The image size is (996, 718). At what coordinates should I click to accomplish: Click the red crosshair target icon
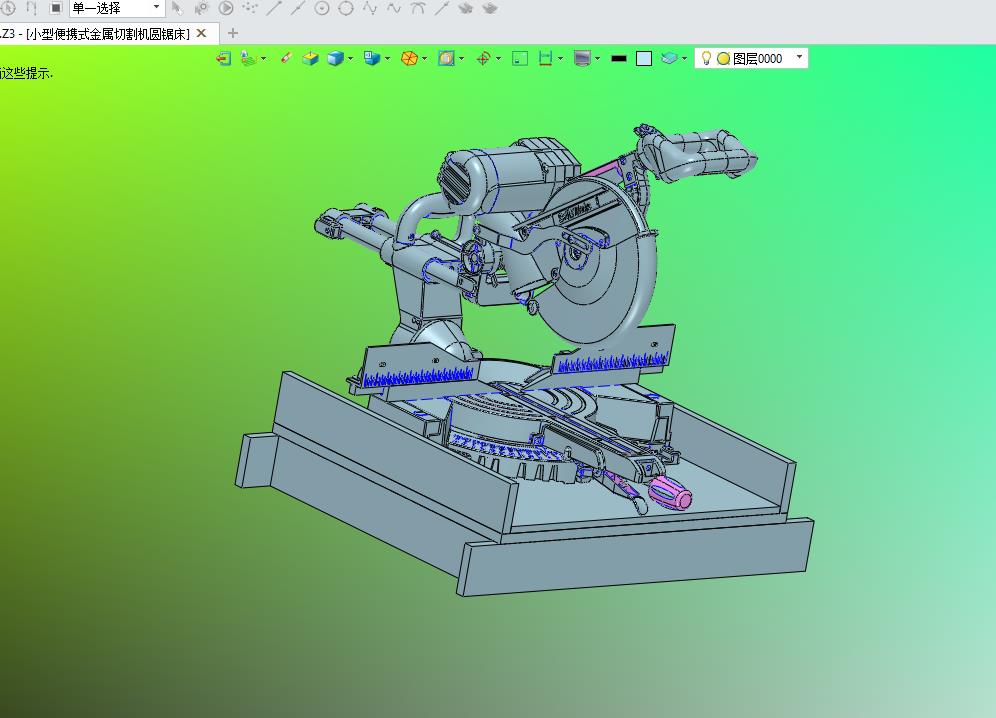pyautogui.click(x=483, y=58)
